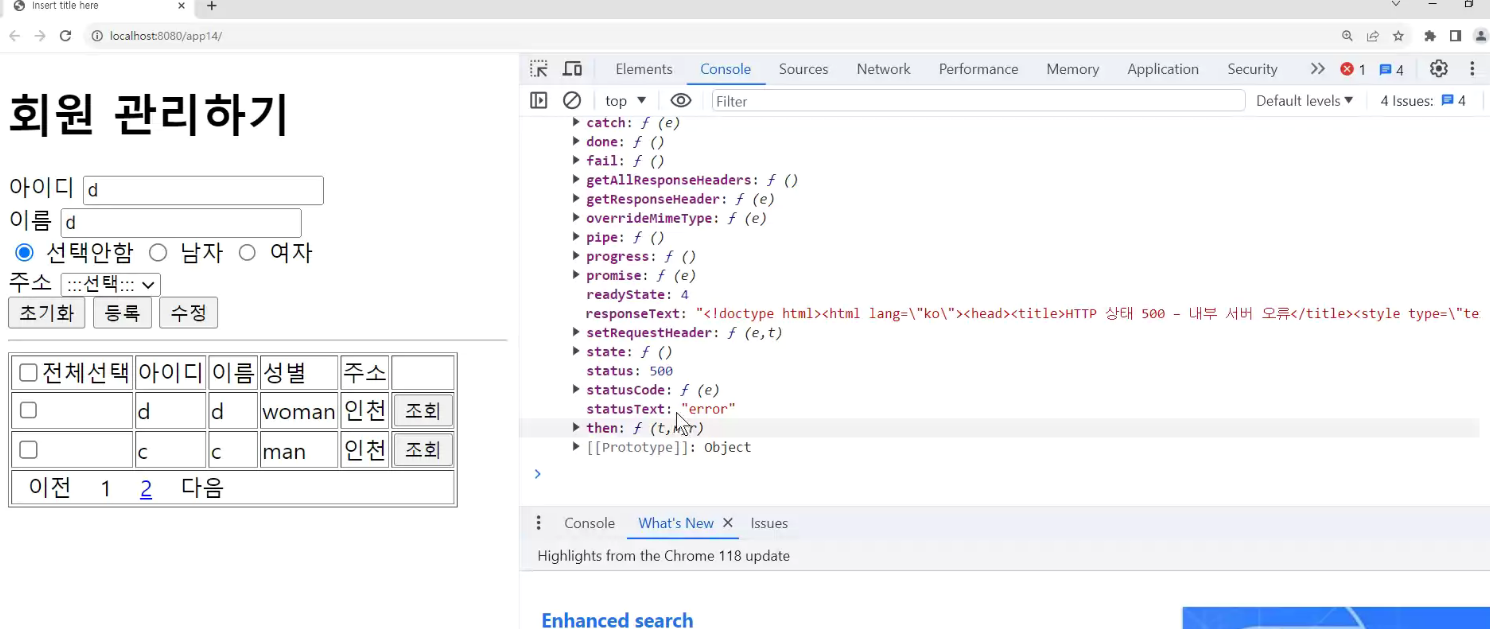Clear the console with the circle-slash icon

pyautogui.click(x=572, y=100)
